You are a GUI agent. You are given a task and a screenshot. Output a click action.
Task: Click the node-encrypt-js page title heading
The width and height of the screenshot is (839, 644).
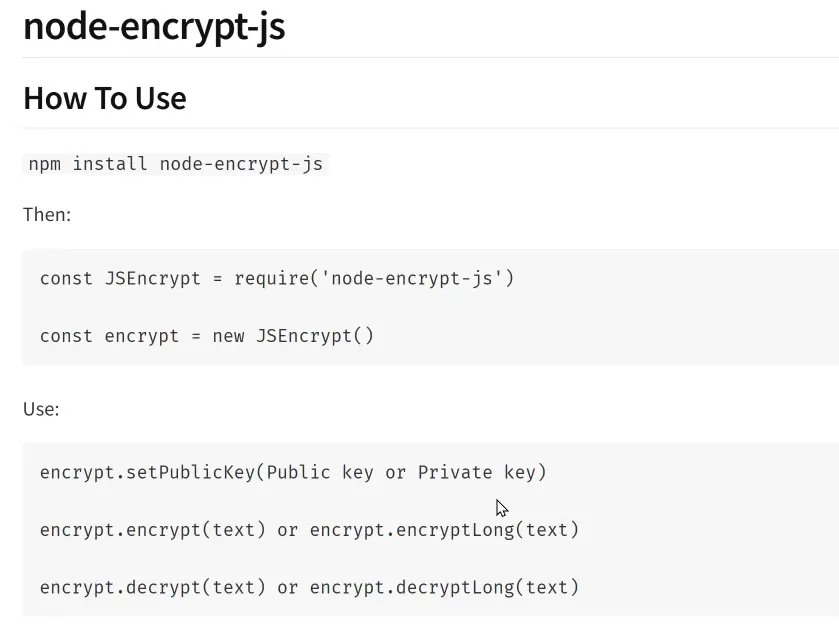tap(154, 27)
